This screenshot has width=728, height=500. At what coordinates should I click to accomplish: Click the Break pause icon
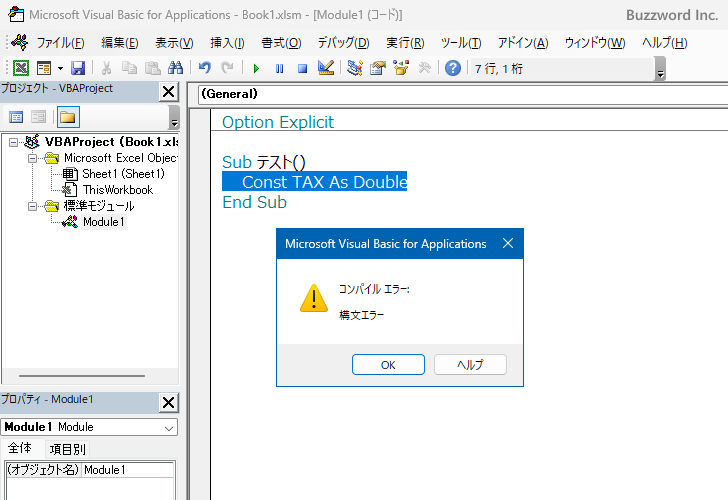(279, 69)
